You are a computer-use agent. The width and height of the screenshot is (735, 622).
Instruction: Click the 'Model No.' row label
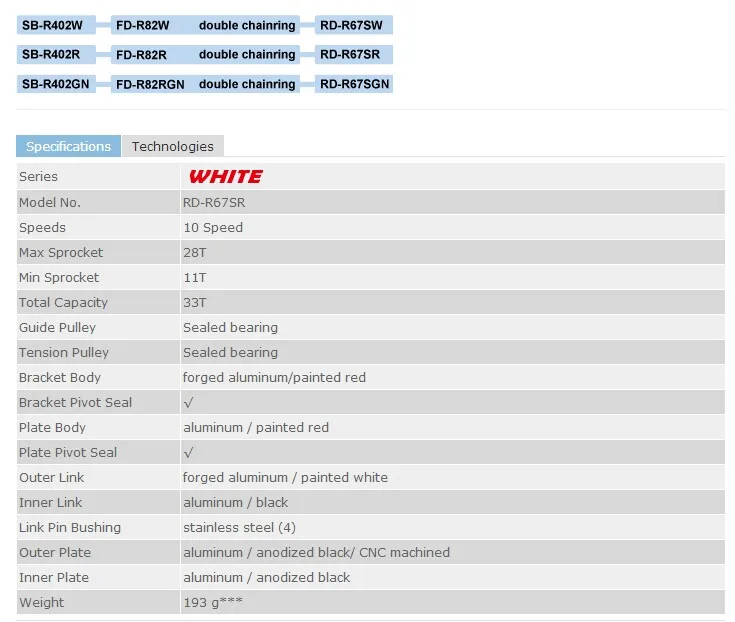click(50, 202)
